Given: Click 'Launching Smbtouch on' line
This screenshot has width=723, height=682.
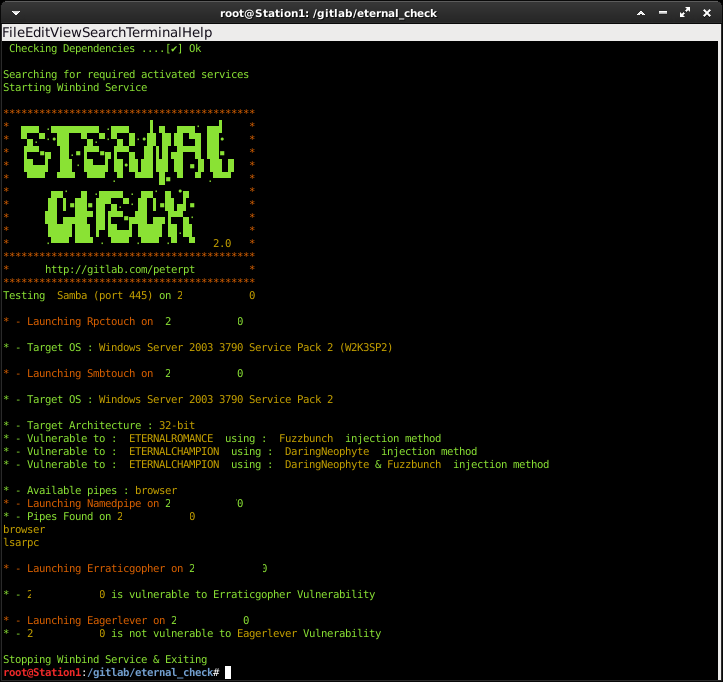Looking at the screenshot, I should click(123, 373).
